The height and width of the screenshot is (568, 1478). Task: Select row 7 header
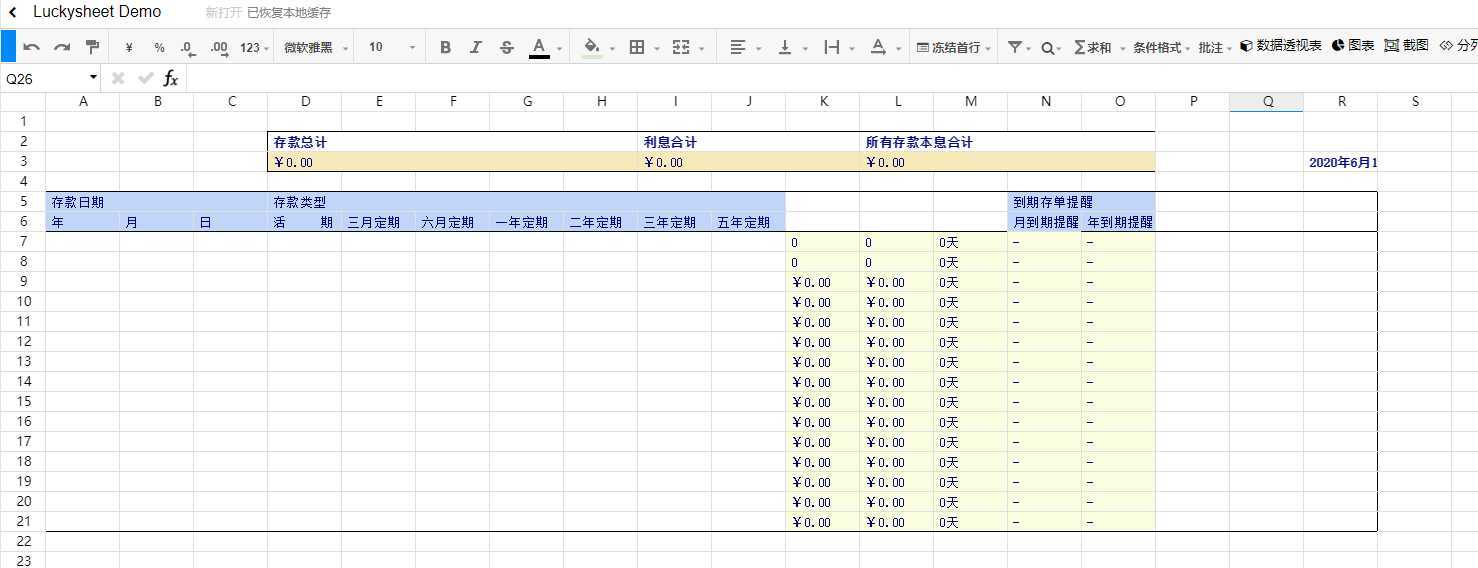[x=23, y=241]
